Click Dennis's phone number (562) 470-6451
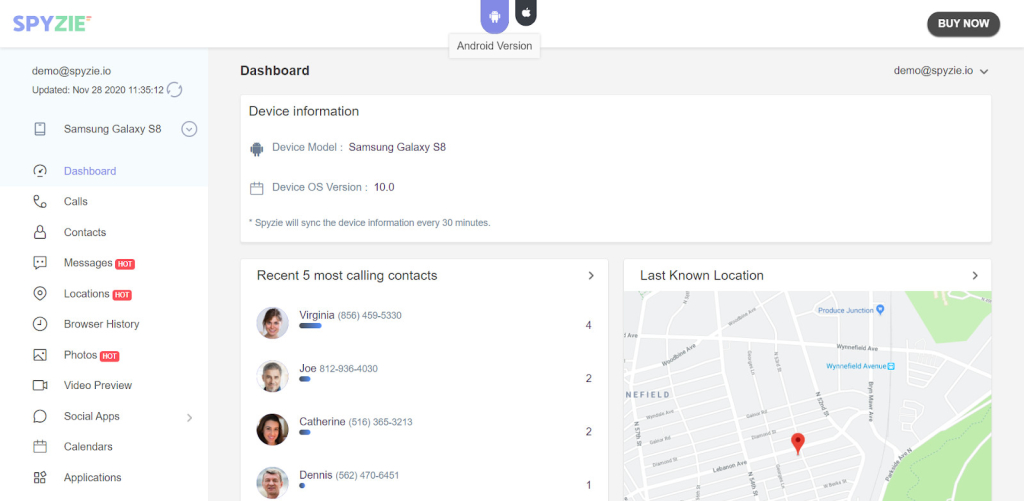The height and width of the screenshot is (501, 1024). click(367, 476)
